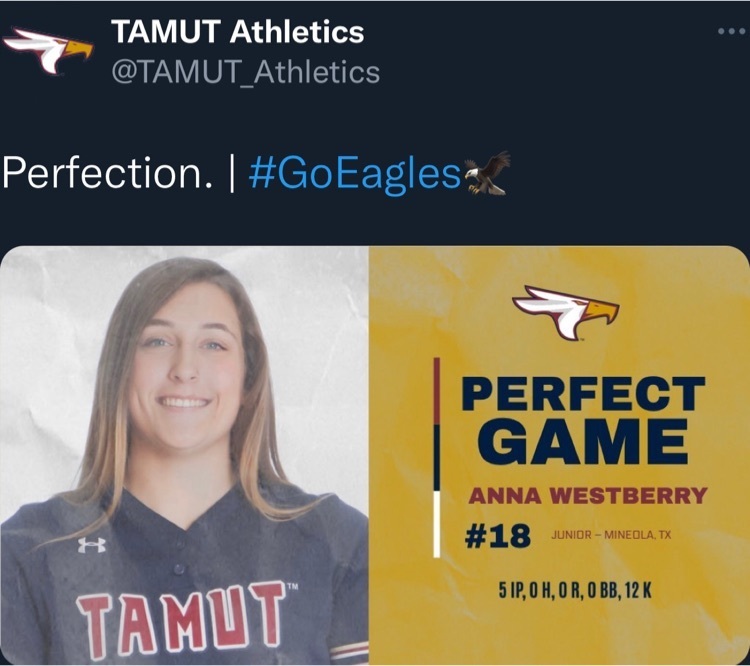Image resolution: width=750 pixels, height=666 pixels.
Task: Click the #18 jersey number text
Action: pos(498,535)
